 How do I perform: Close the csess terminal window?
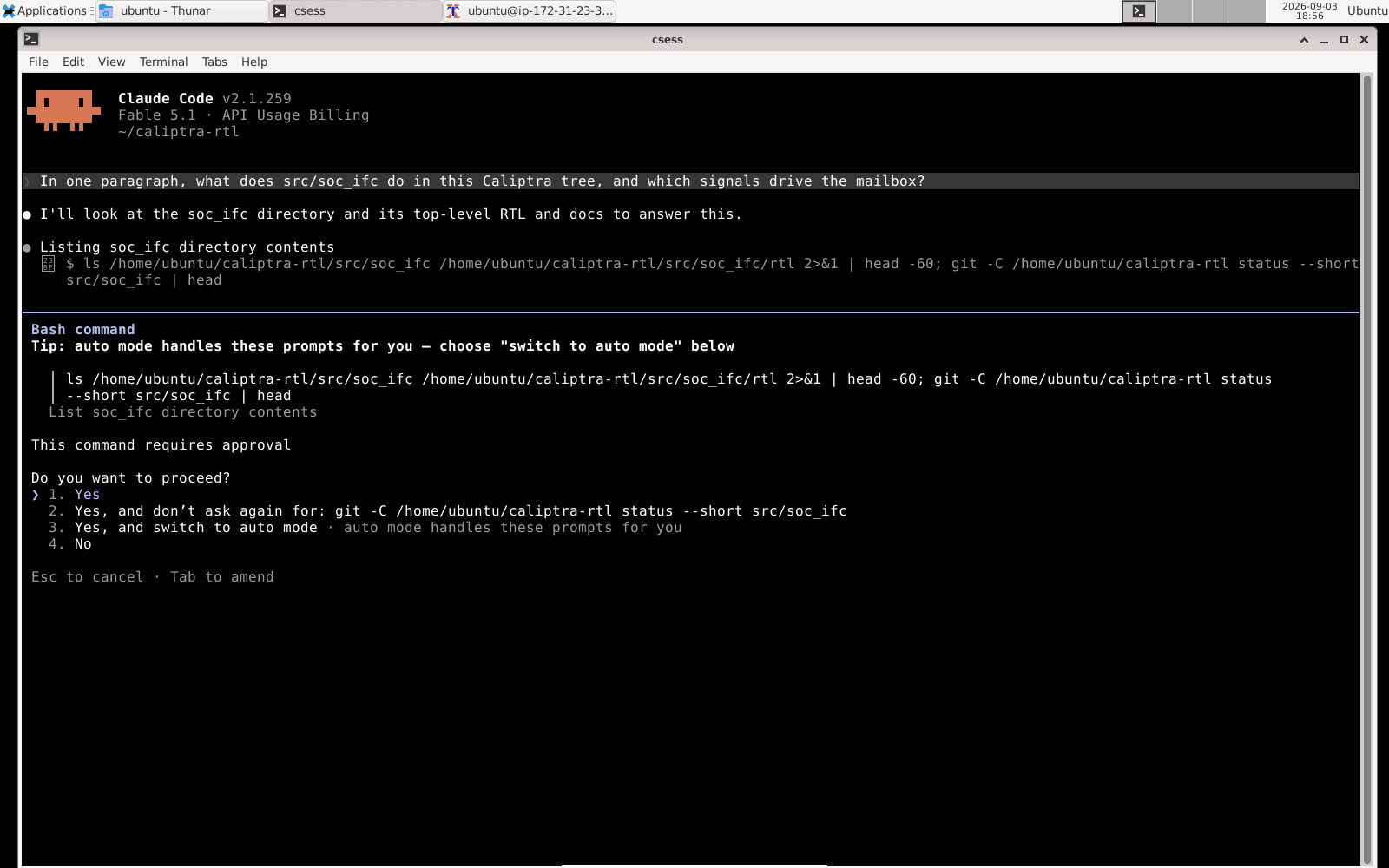pos(1364,40)
